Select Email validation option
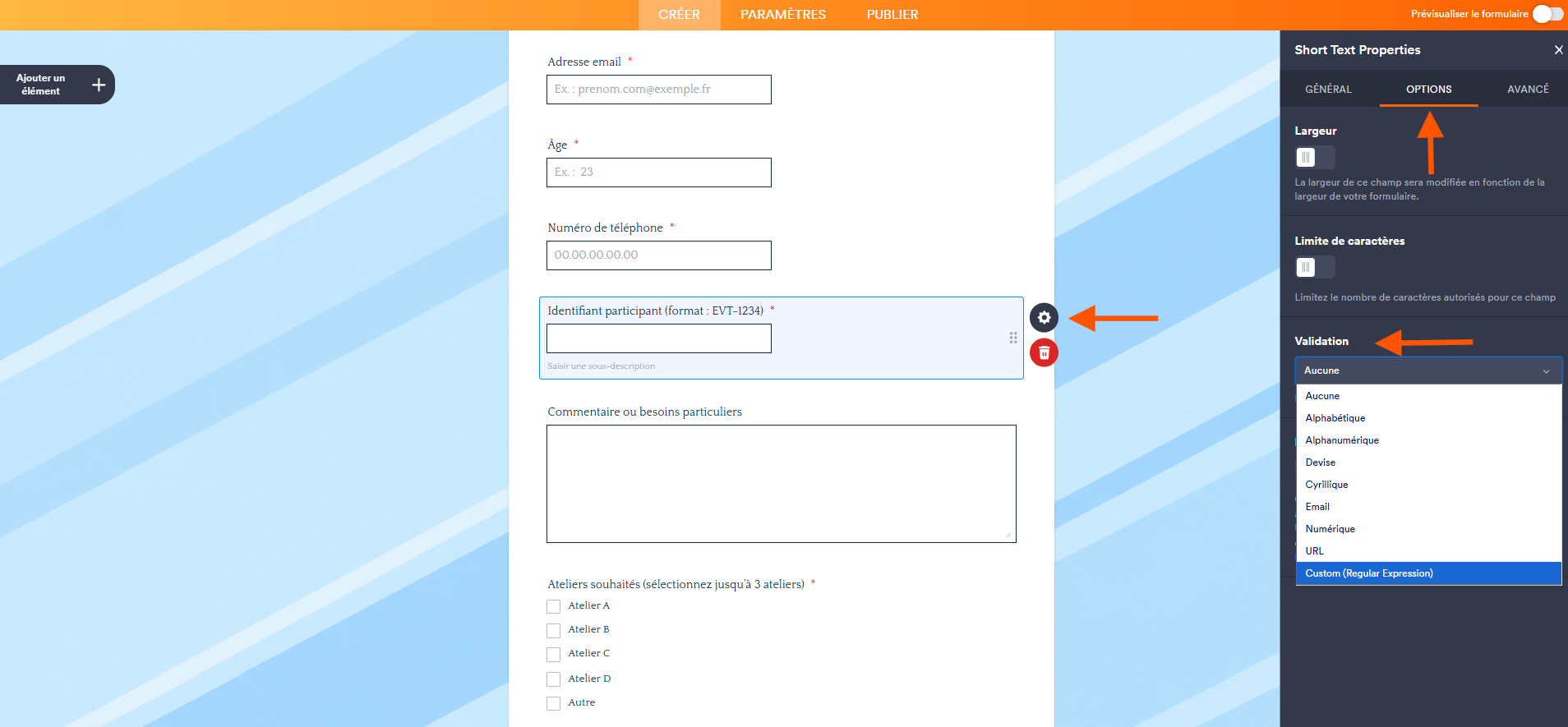Viewport: 1568px width, 727px height. pyautogui.click(x=1428, y=507)
